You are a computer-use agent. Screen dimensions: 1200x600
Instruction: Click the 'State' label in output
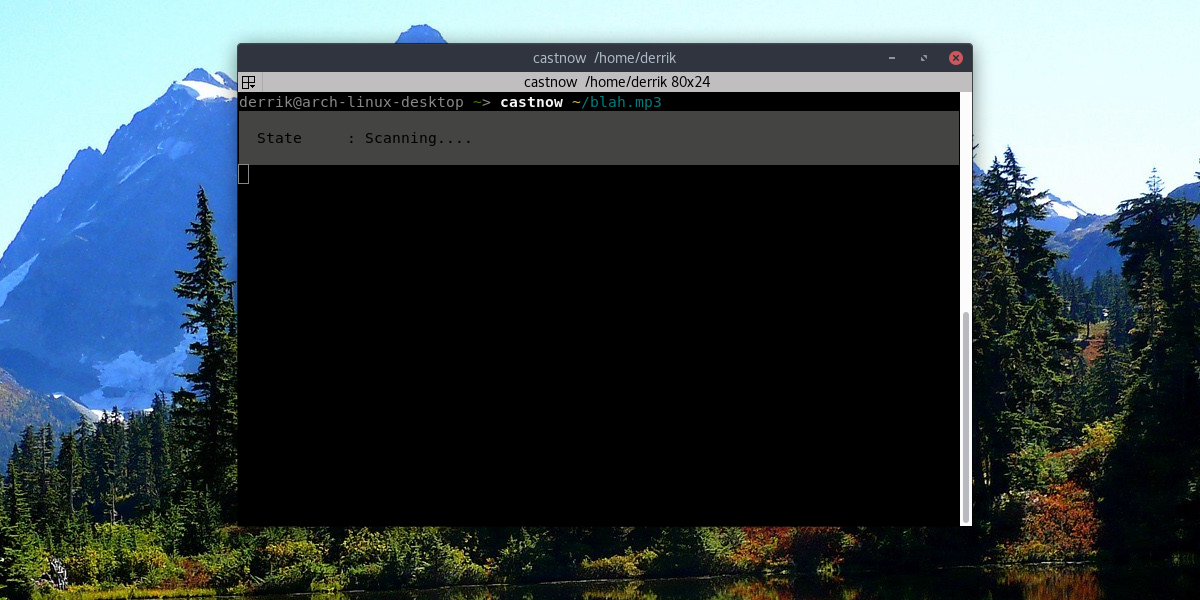(x=279, y=138)
